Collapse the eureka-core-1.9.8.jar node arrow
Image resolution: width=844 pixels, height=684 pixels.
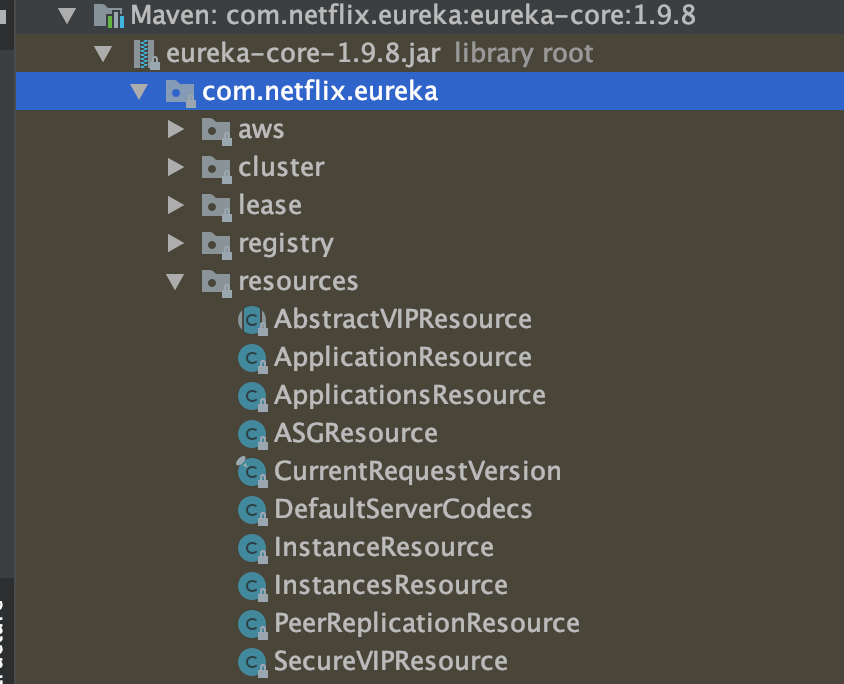[x=104, y=54]
